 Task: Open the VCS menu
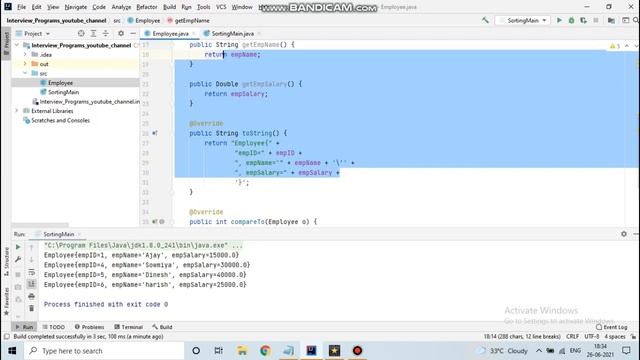[221, 7]
